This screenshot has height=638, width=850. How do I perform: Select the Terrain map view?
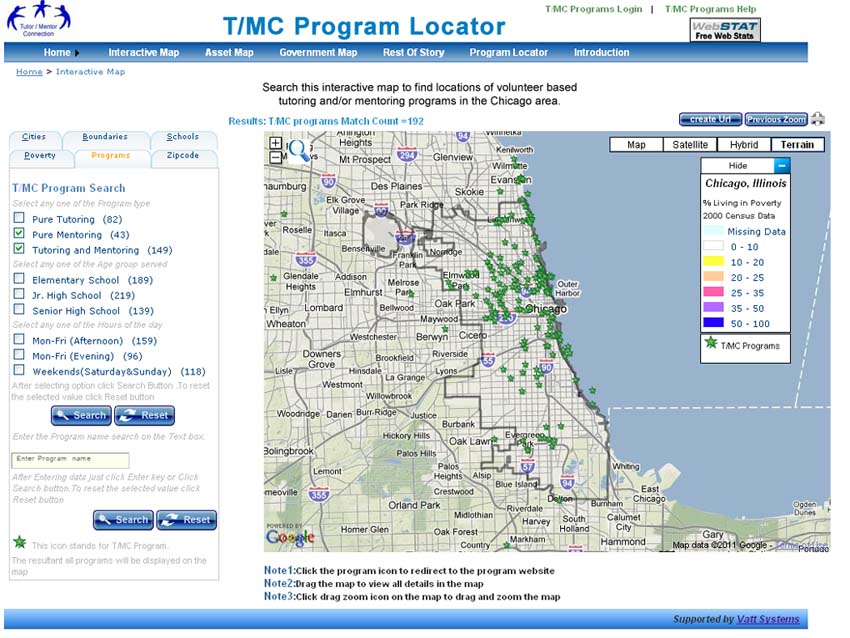[797, 145]
